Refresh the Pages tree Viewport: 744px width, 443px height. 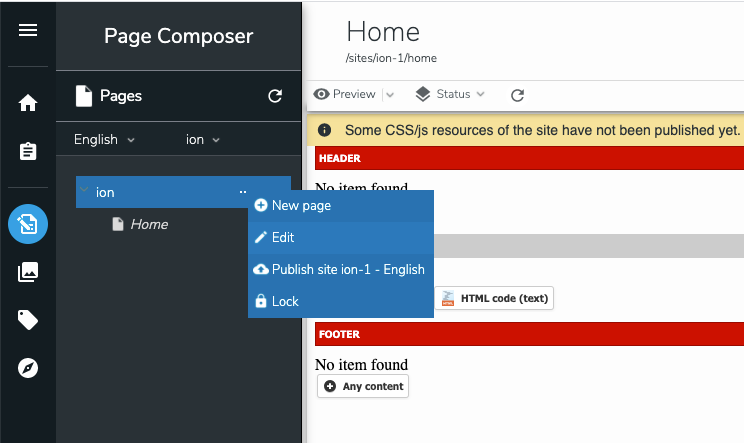(x=275, y=96)
